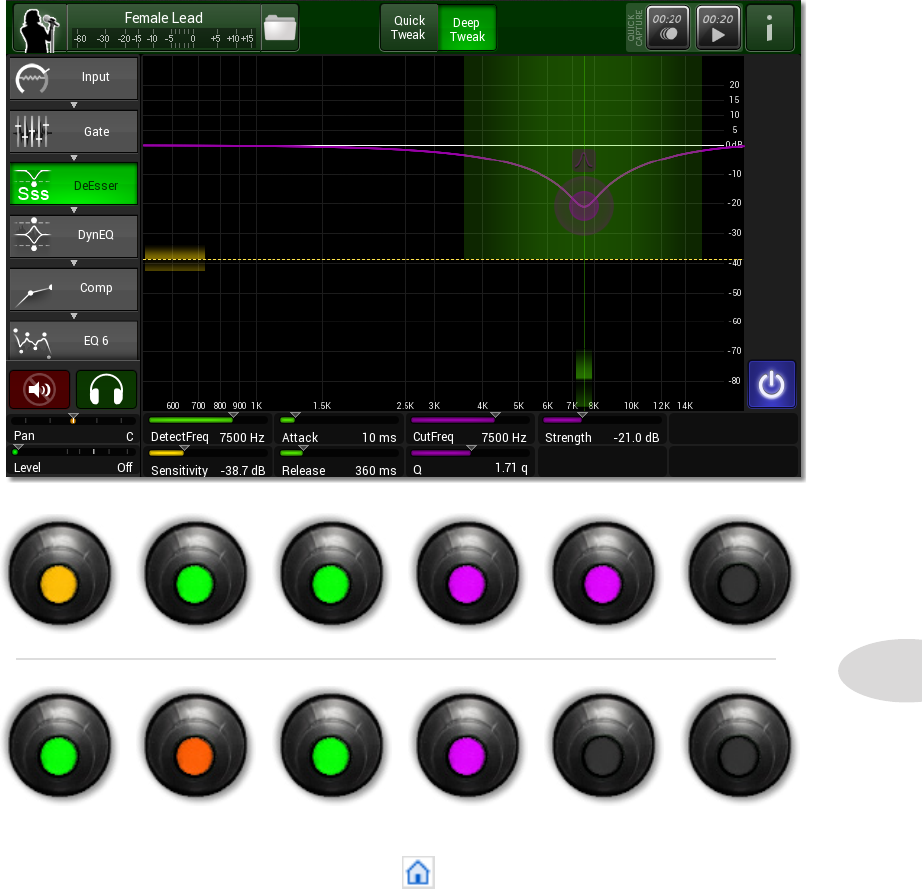This screenshot has width=922, height=889.
Task: Click the second magenta top-row knob
Action: click(x=603, y=573)
